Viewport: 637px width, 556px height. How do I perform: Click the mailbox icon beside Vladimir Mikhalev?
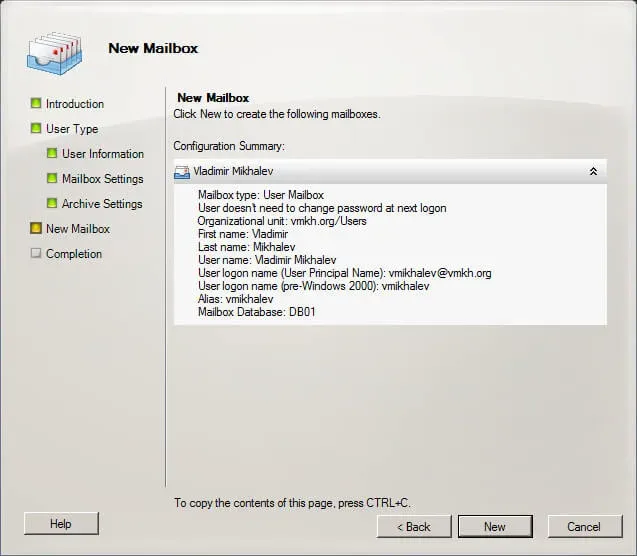[182, 172]
